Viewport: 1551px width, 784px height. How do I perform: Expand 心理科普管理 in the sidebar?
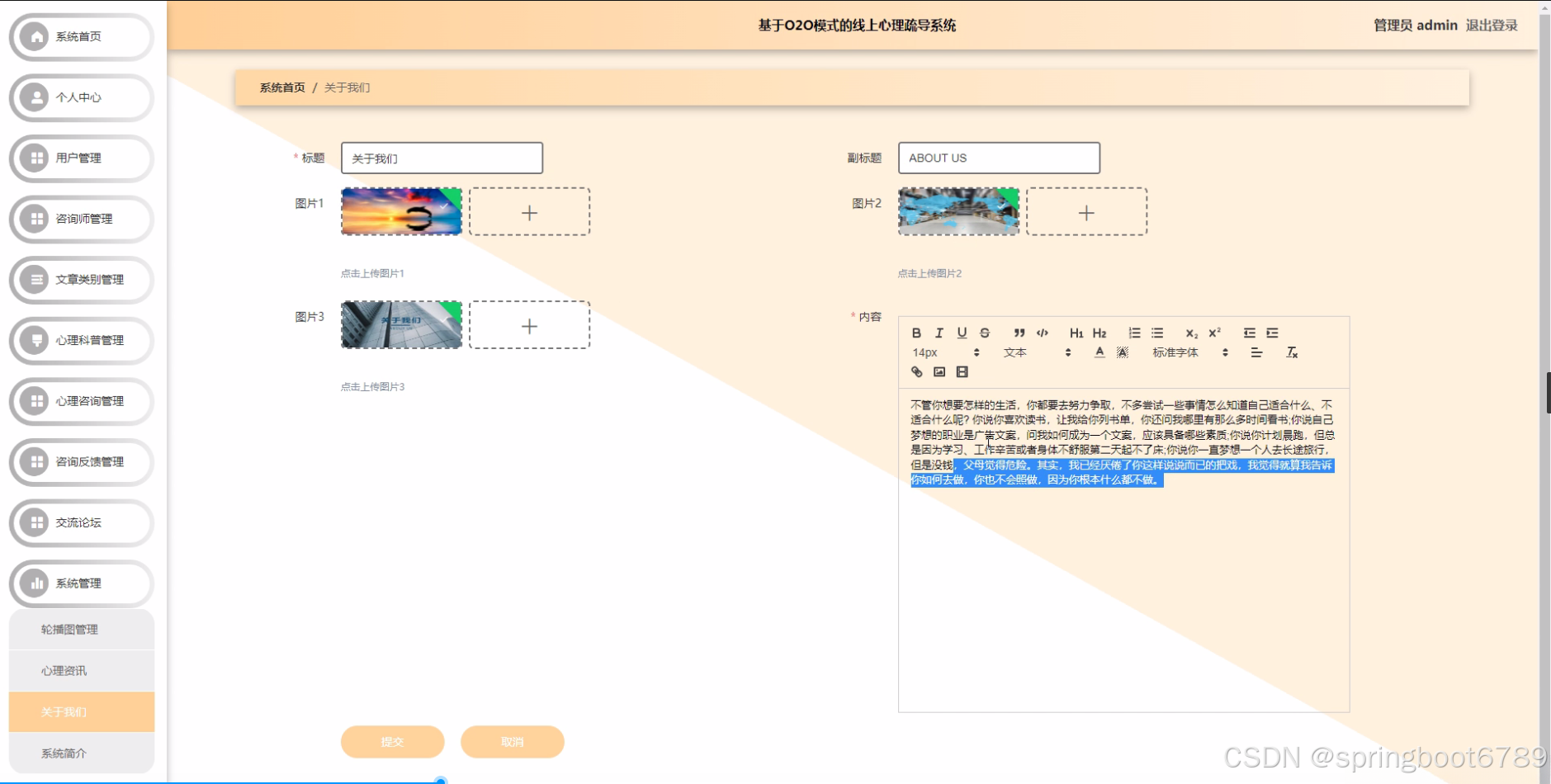point(81,340)
